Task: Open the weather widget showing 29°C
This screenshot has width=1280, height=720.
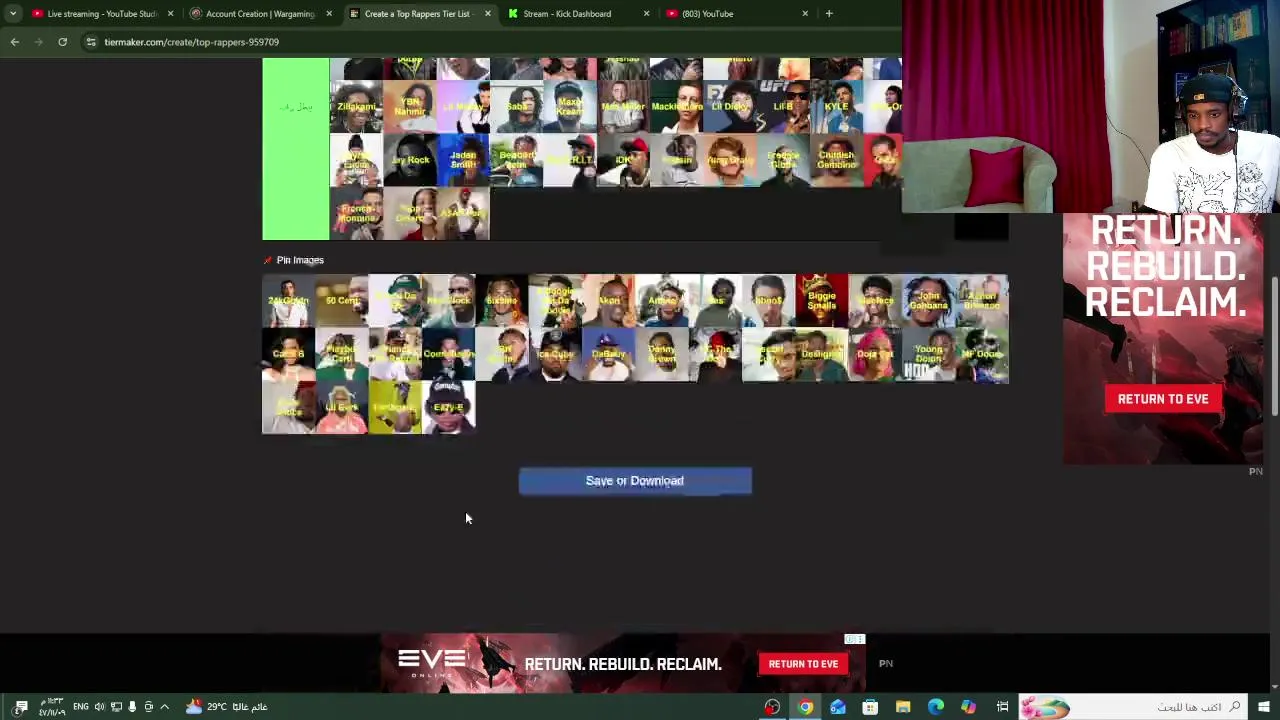Action: [x=226, y=707]
